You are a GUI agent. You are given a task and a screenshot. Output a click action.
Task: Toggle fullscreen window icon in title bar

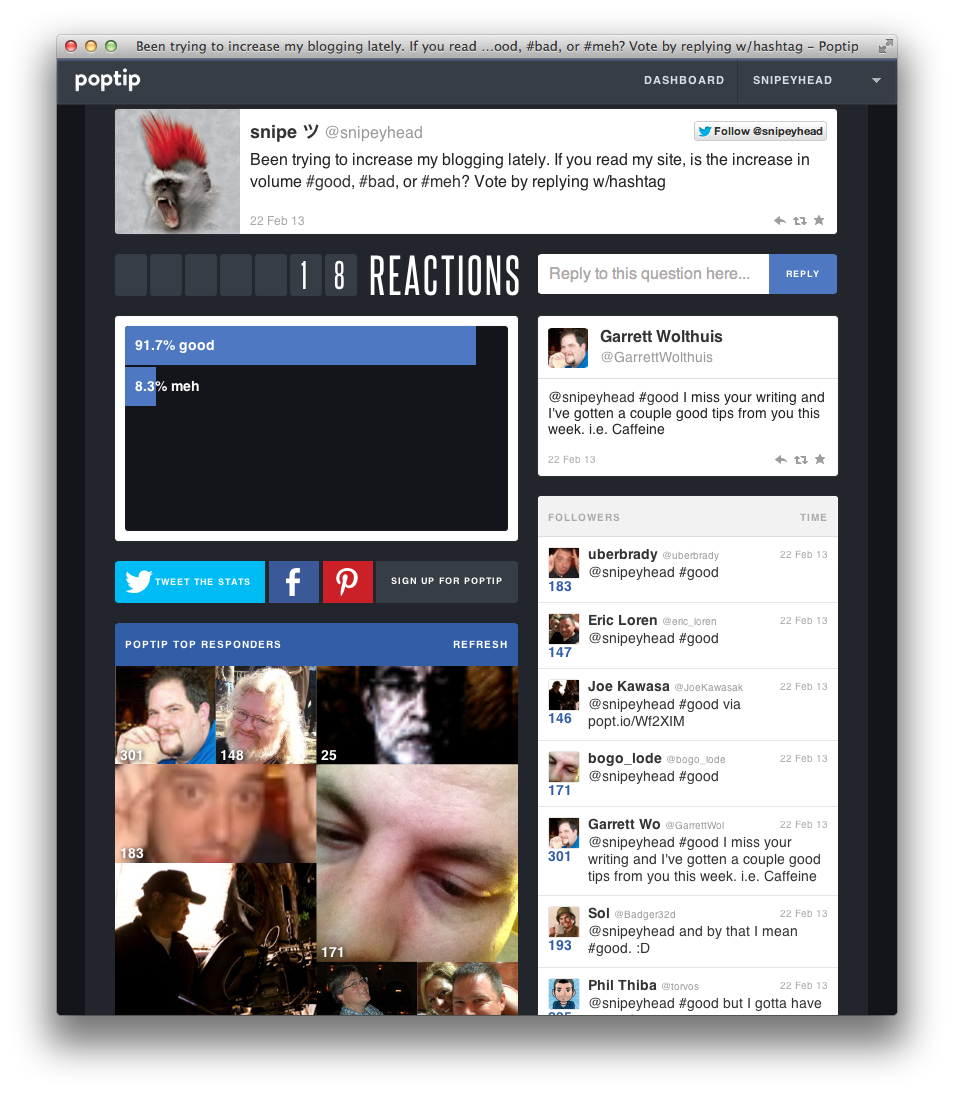pos(886,46)
